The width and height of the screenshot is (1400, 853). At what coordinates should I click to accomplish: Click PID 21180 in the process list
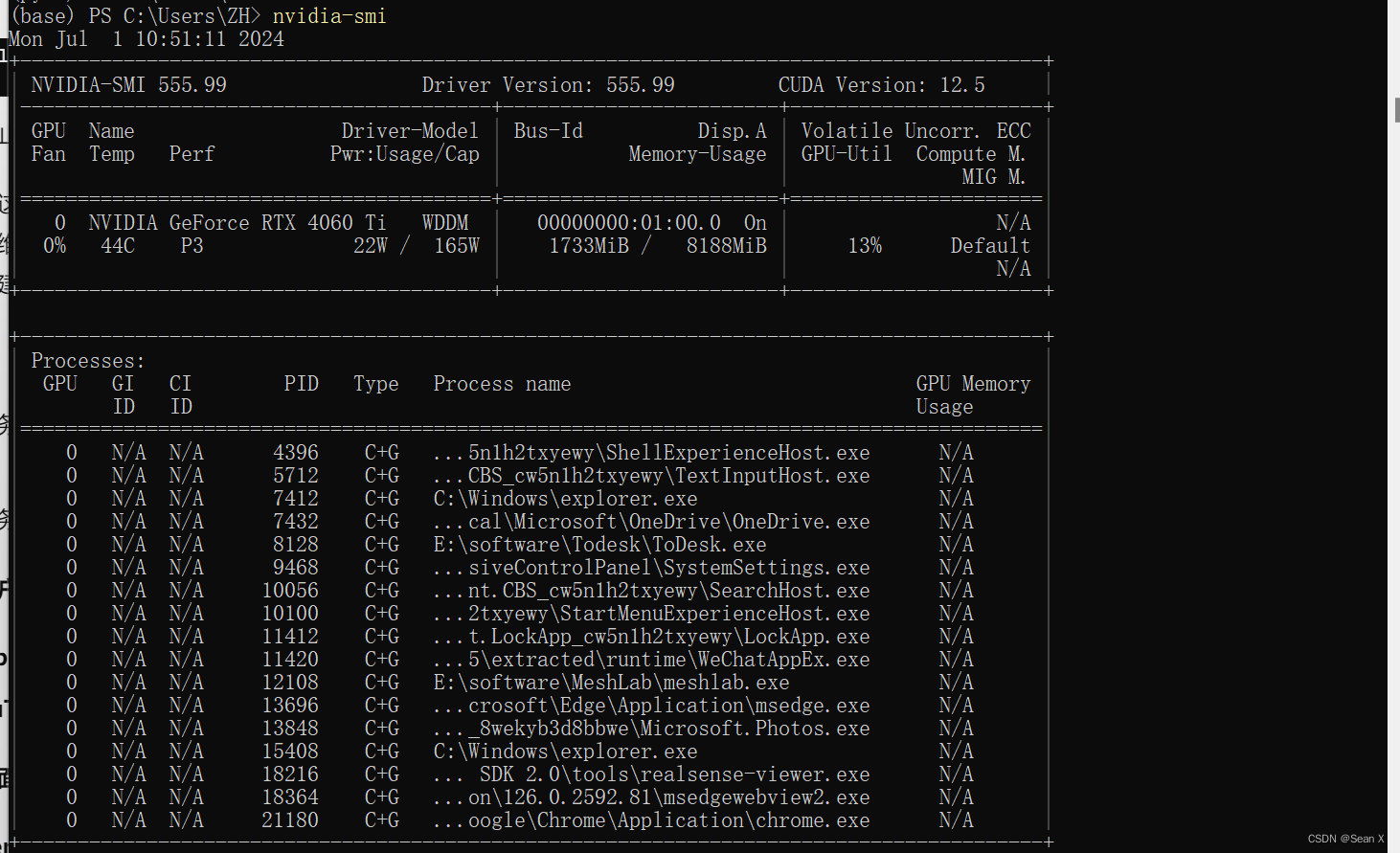290,820
